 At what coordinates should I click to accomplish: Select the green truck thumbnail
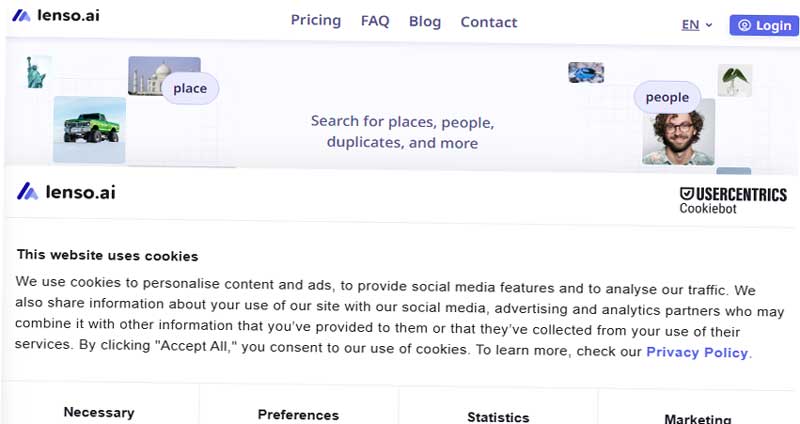pos(90,130)
